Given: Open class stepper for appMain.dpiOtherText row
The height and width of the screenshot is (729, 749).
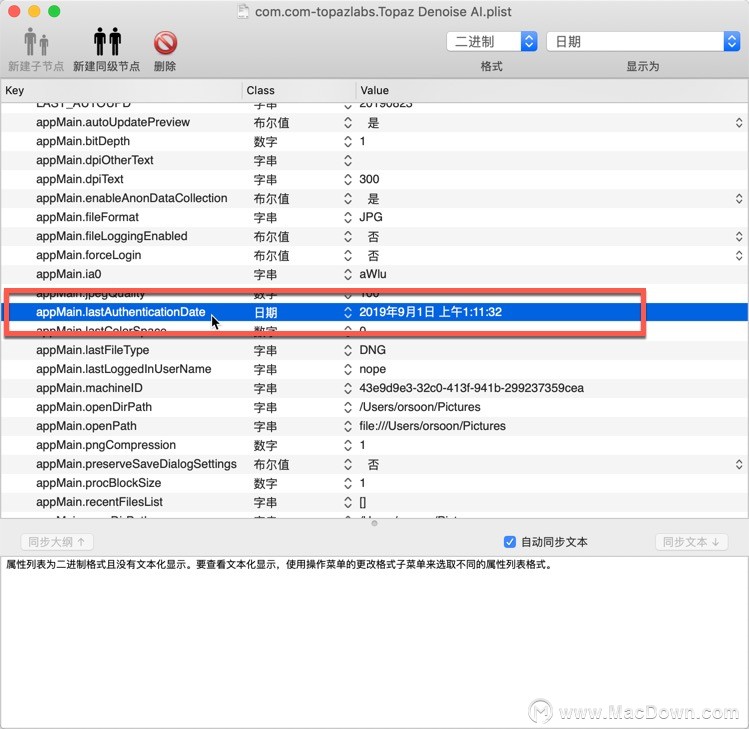Looking at the screenshot, I should pos(348,161).
